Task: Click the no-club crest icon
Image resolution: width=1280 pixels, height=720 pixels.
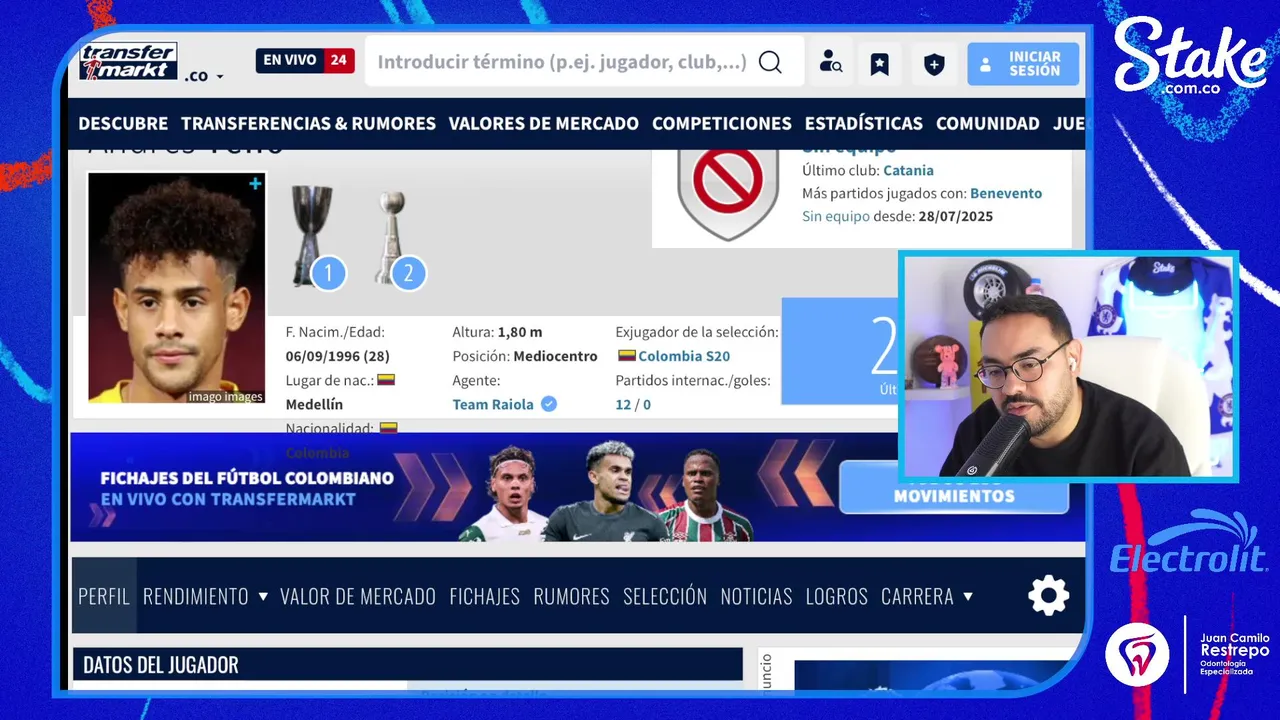Action: (x=728, y=193)
